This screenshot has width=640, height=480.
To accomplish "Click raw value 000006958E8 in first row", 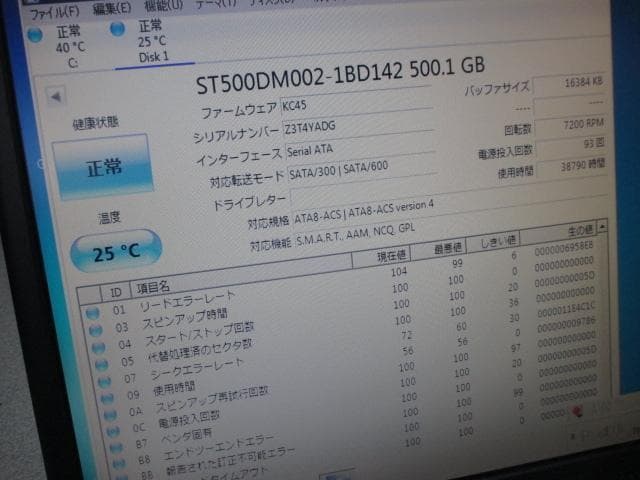I will pyautogui.click(x=564, y=249).
